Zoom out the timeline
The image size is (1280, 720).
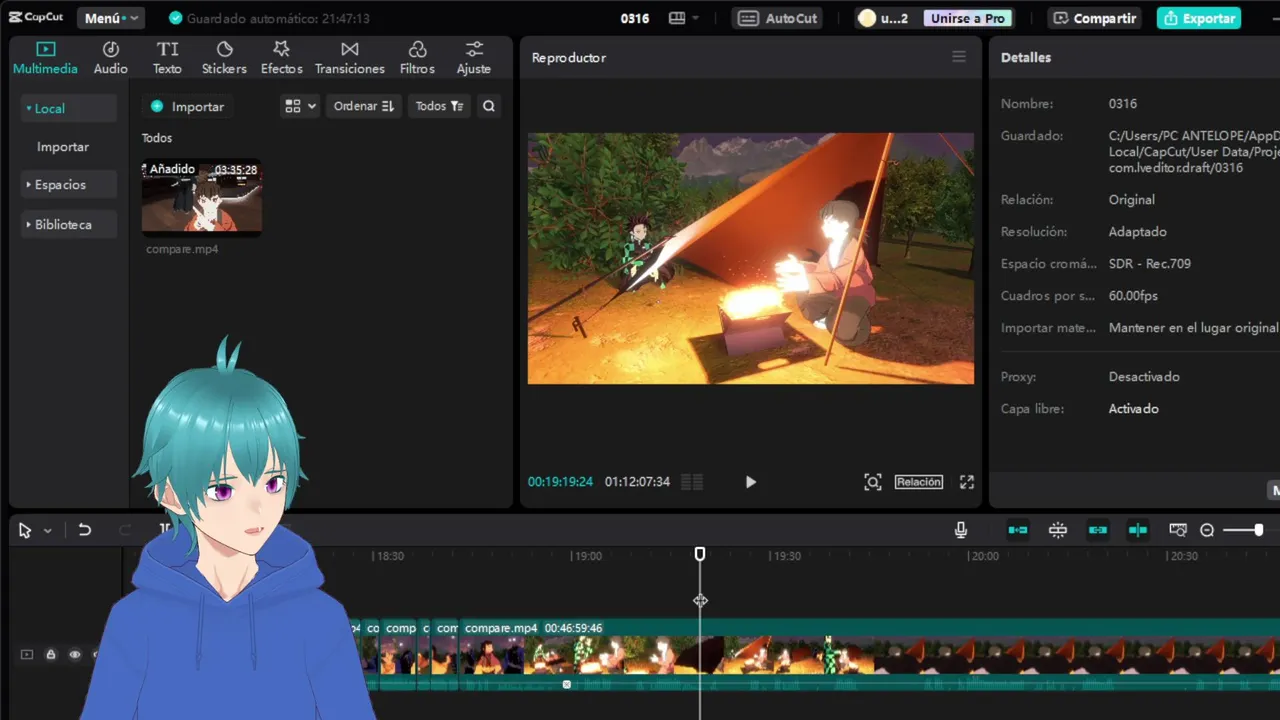(1207, 530)
